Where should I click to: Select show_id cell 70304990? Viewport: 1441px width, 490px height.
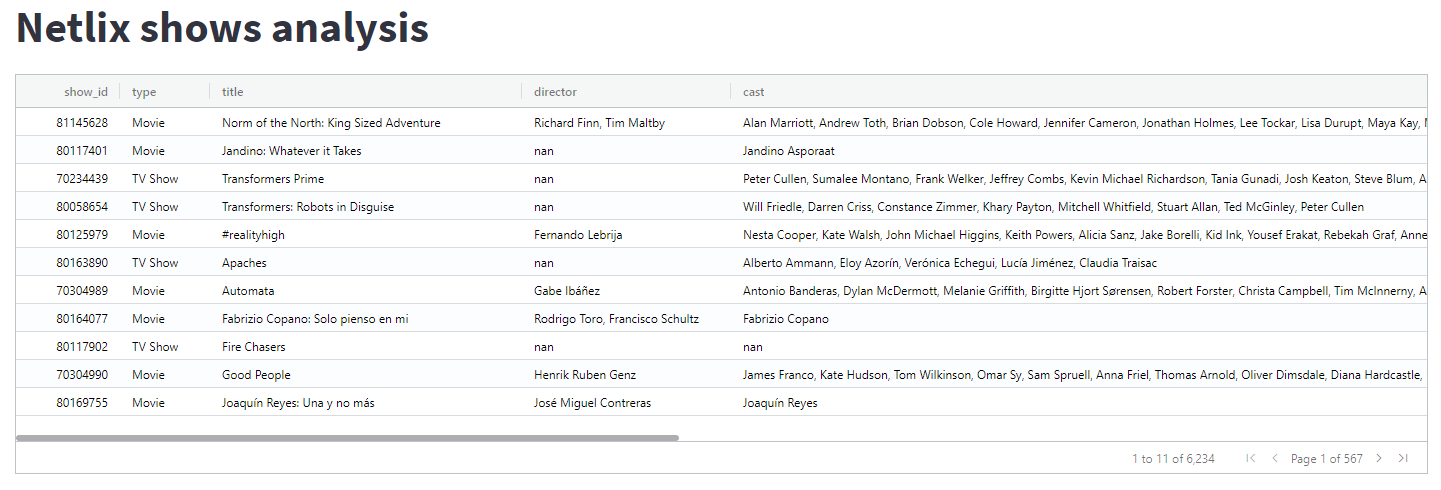[82, 375]
